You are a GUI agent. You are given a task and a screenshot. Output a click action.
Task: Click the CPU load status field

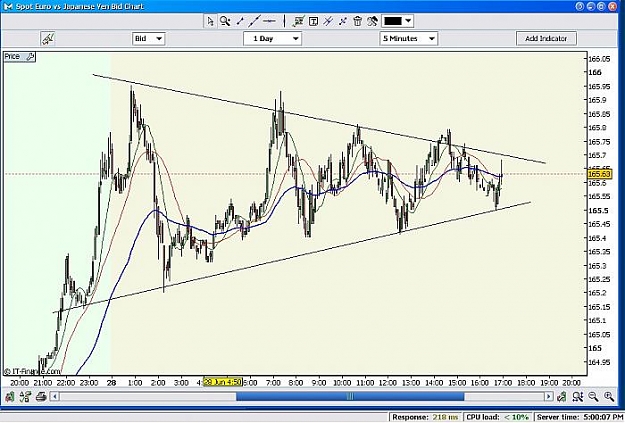(x=497, y=417)
